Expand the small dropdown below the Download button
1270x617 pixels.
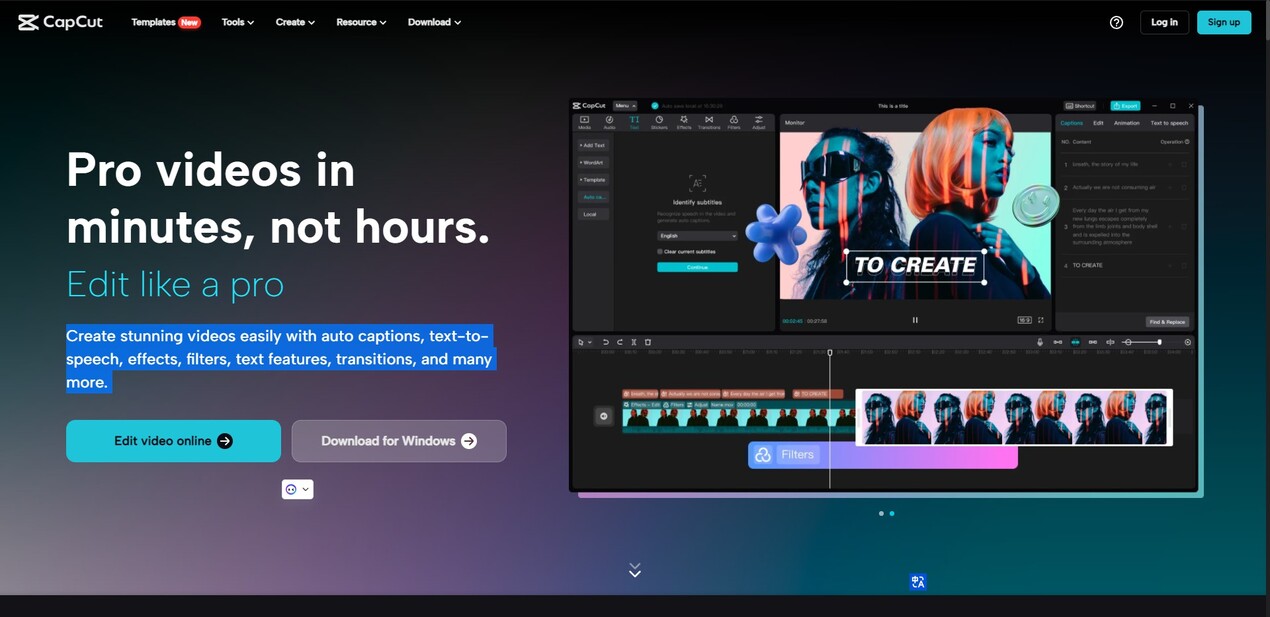(297, 489)
